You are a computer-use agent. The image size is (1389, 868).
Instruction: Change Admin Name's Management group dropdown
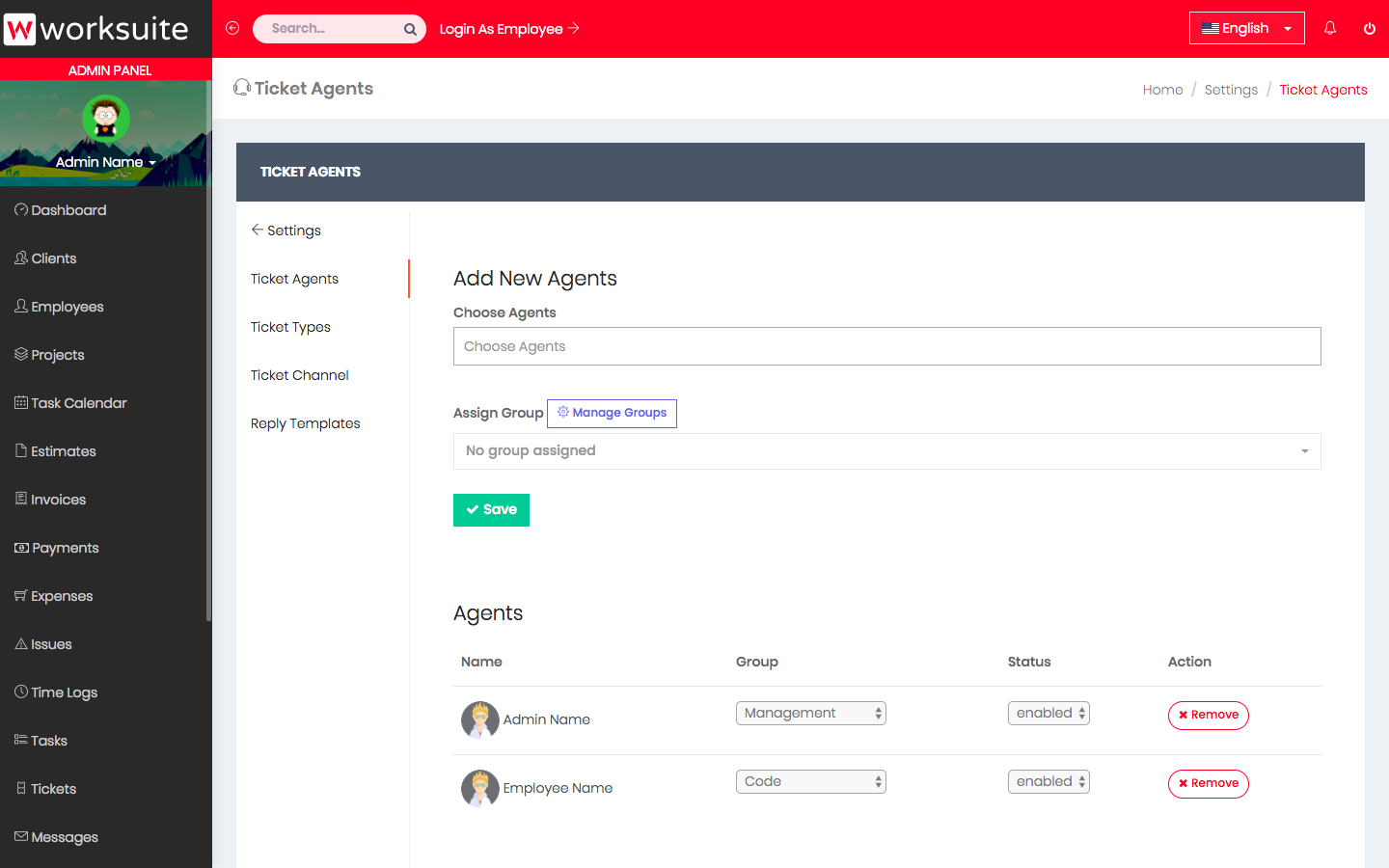[810, 714]
